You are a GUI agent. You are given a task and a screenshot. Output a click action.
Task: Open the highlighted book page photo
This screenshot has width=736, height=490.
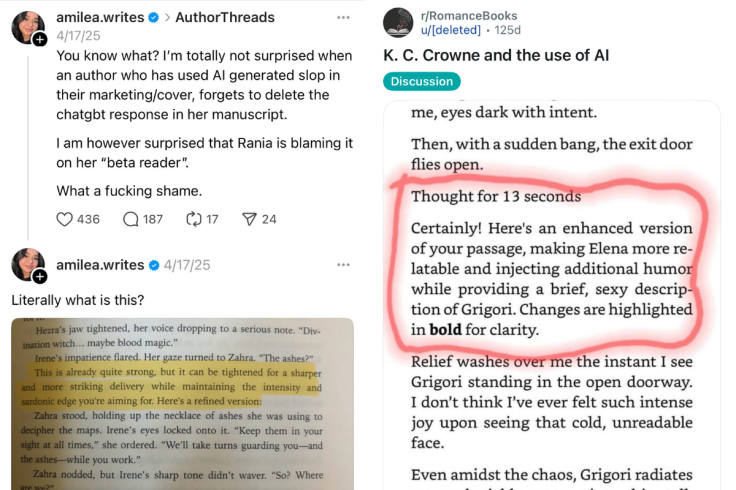point(183,404)
